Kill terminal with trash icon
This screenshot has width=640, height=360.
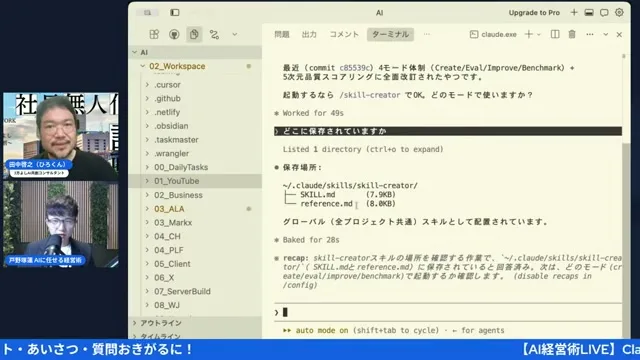572,34
